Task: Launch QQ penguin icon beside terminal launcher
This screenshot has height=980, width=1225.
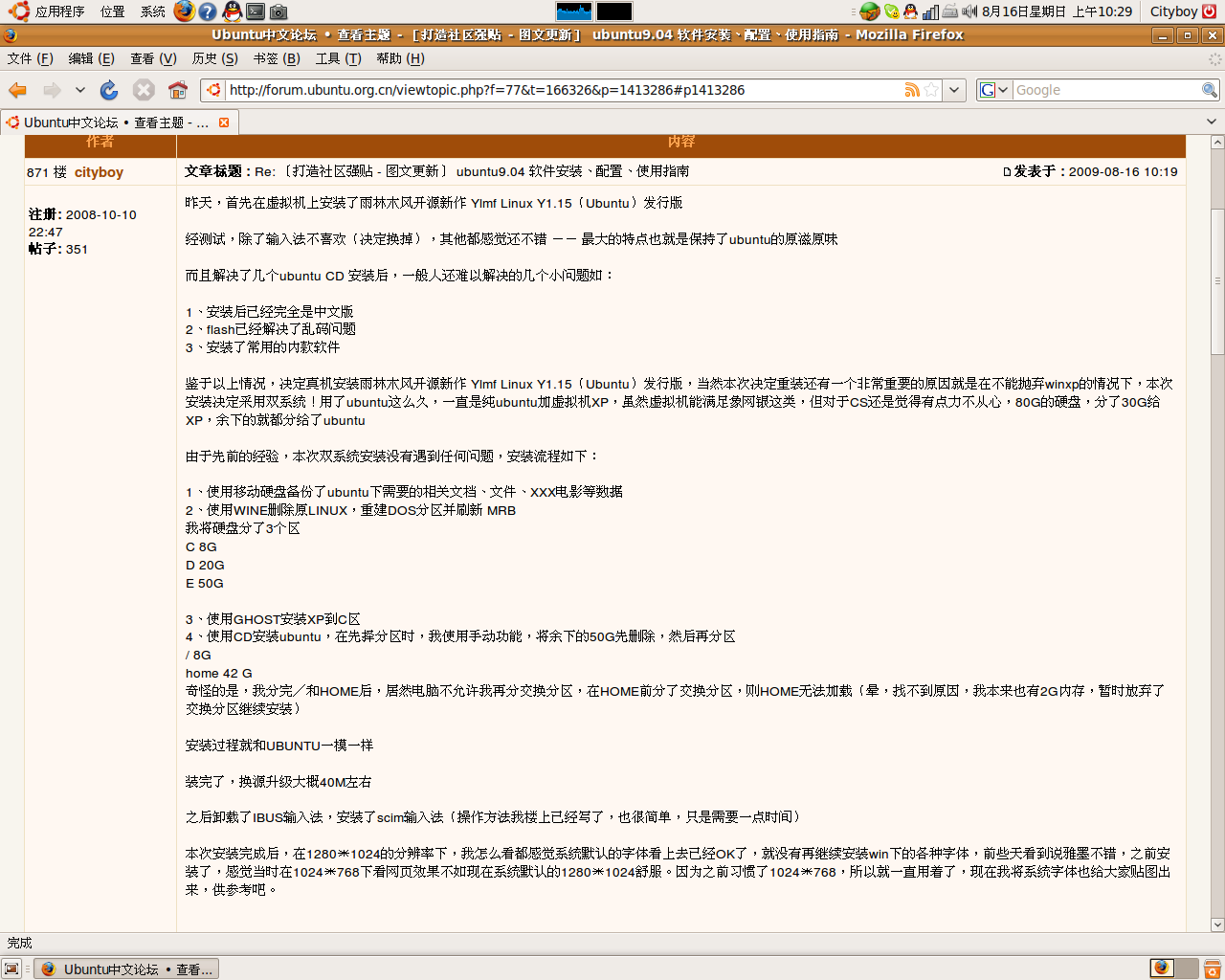Action: click(232, 11)
